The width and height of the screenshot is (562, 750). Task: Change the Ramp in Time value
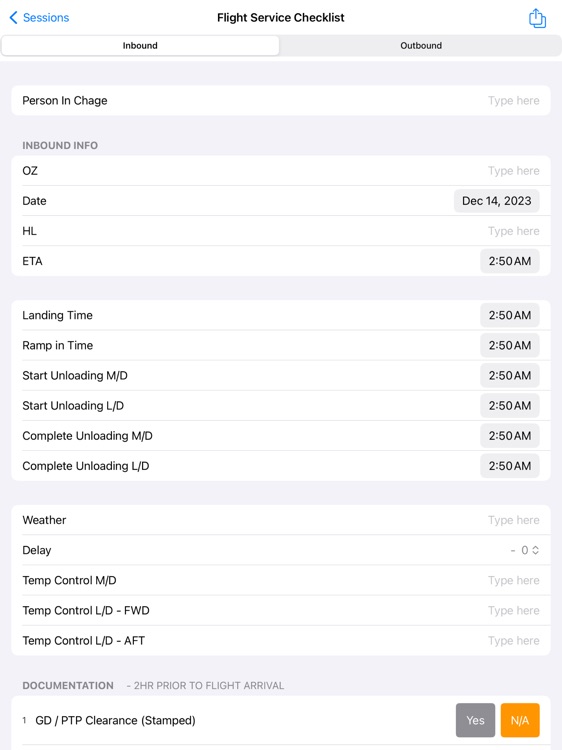click(509, 345)
